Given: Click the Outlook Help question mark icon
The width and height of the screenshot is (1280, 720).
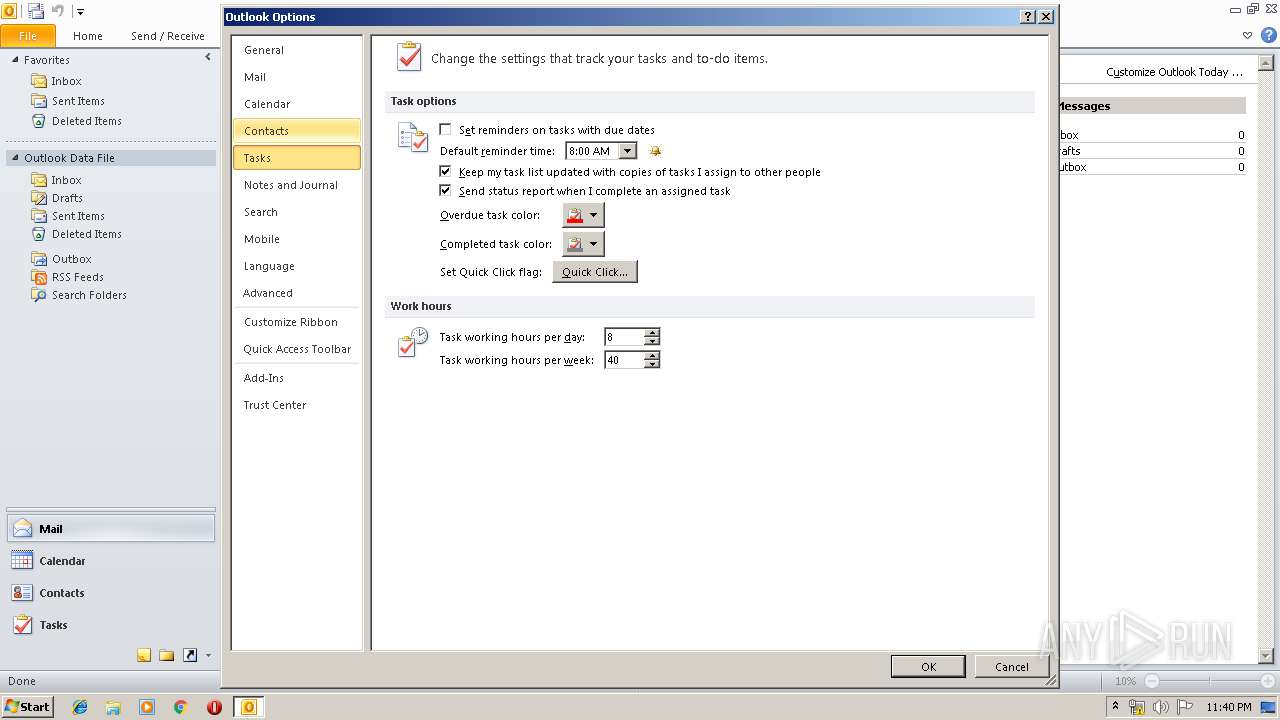Looking at the screenshot, I should point(1269,35).
